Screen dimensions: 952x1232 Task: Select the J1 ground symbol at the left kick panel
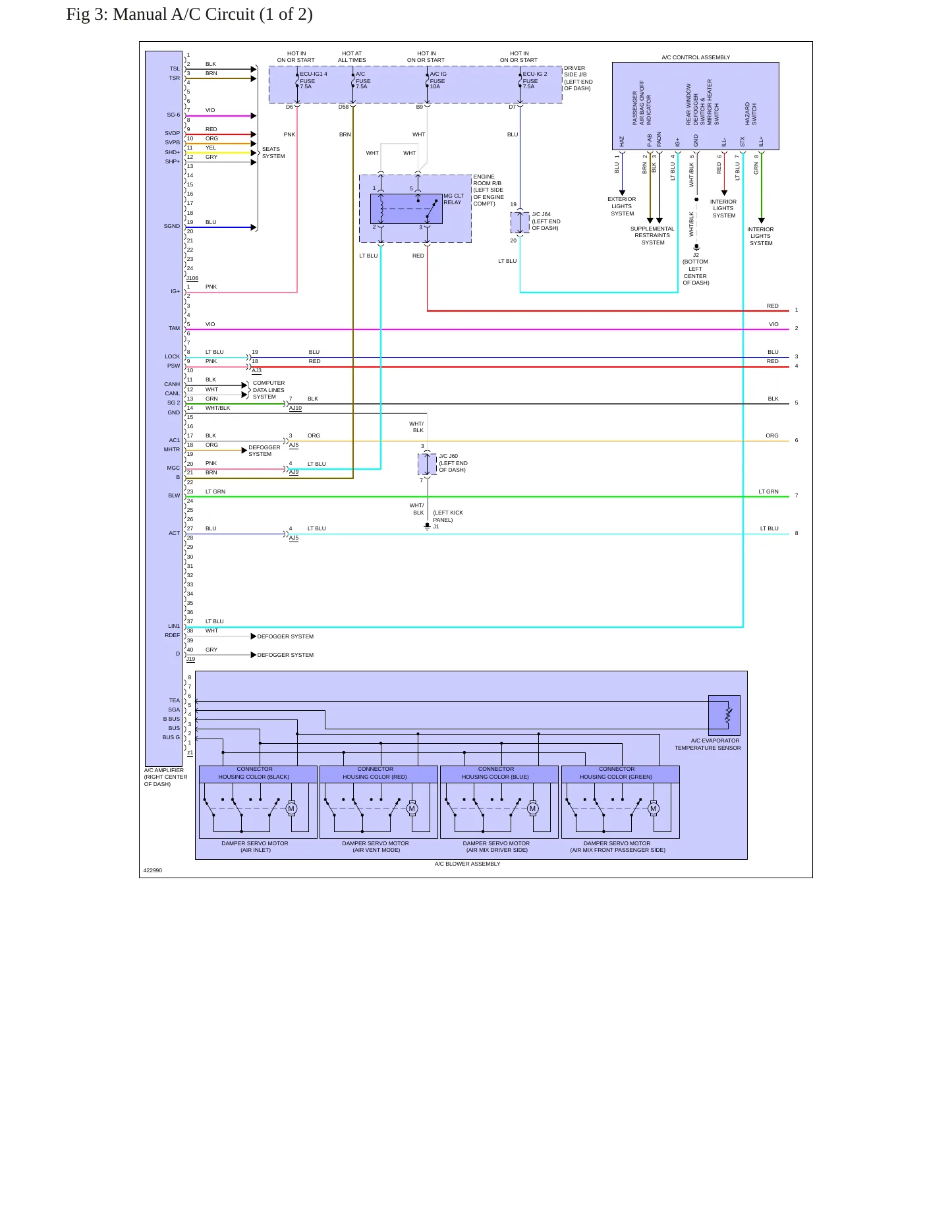pos(428,526)
